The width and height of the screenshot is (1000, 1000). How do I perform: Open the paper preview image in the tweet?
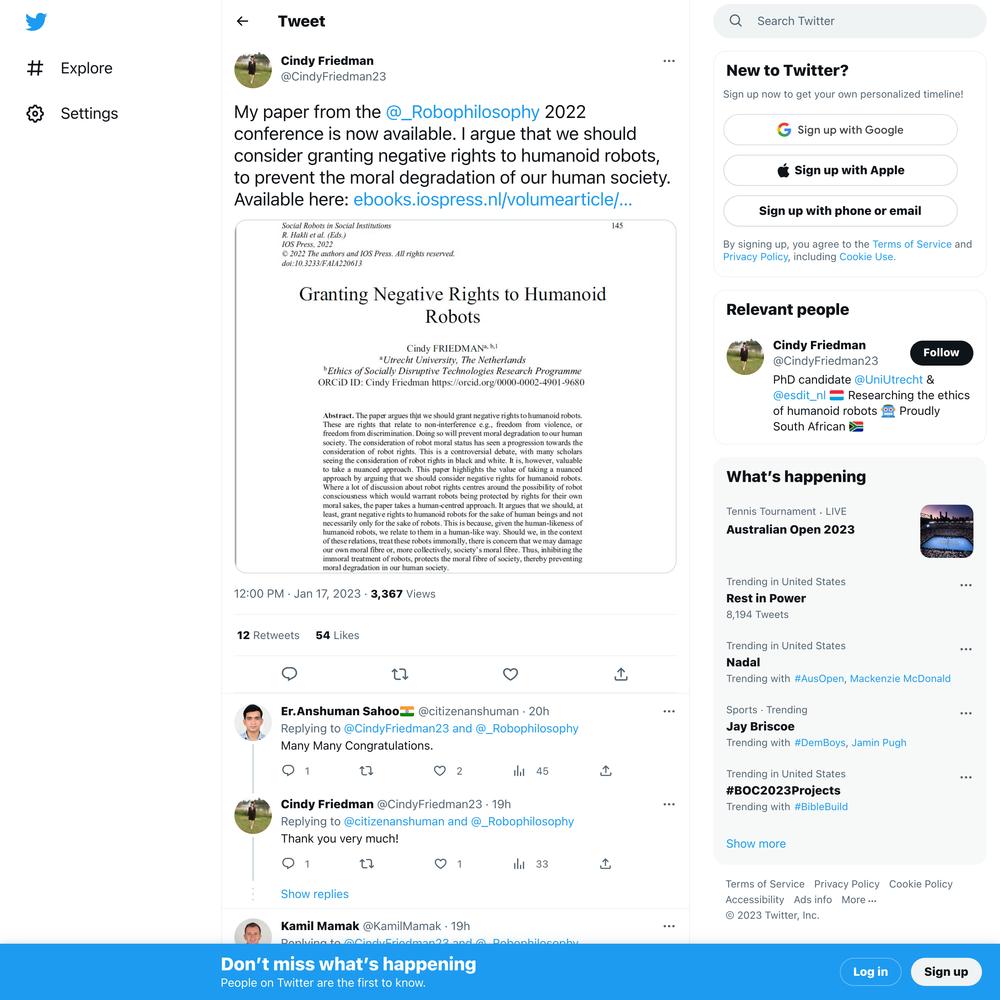[455, 396]
